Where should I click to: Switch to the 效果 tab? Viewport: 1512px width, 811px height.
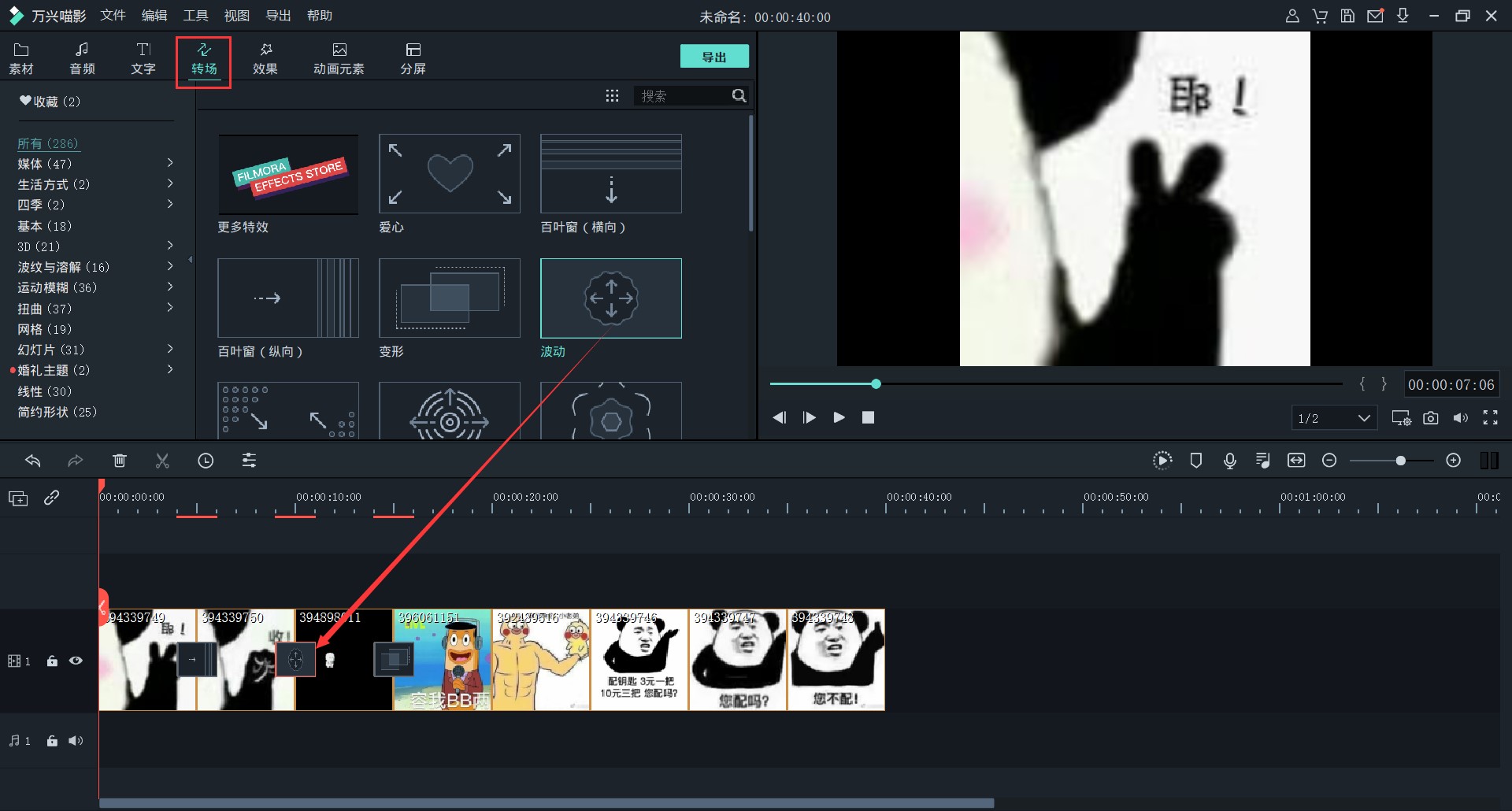click(265, 59)
